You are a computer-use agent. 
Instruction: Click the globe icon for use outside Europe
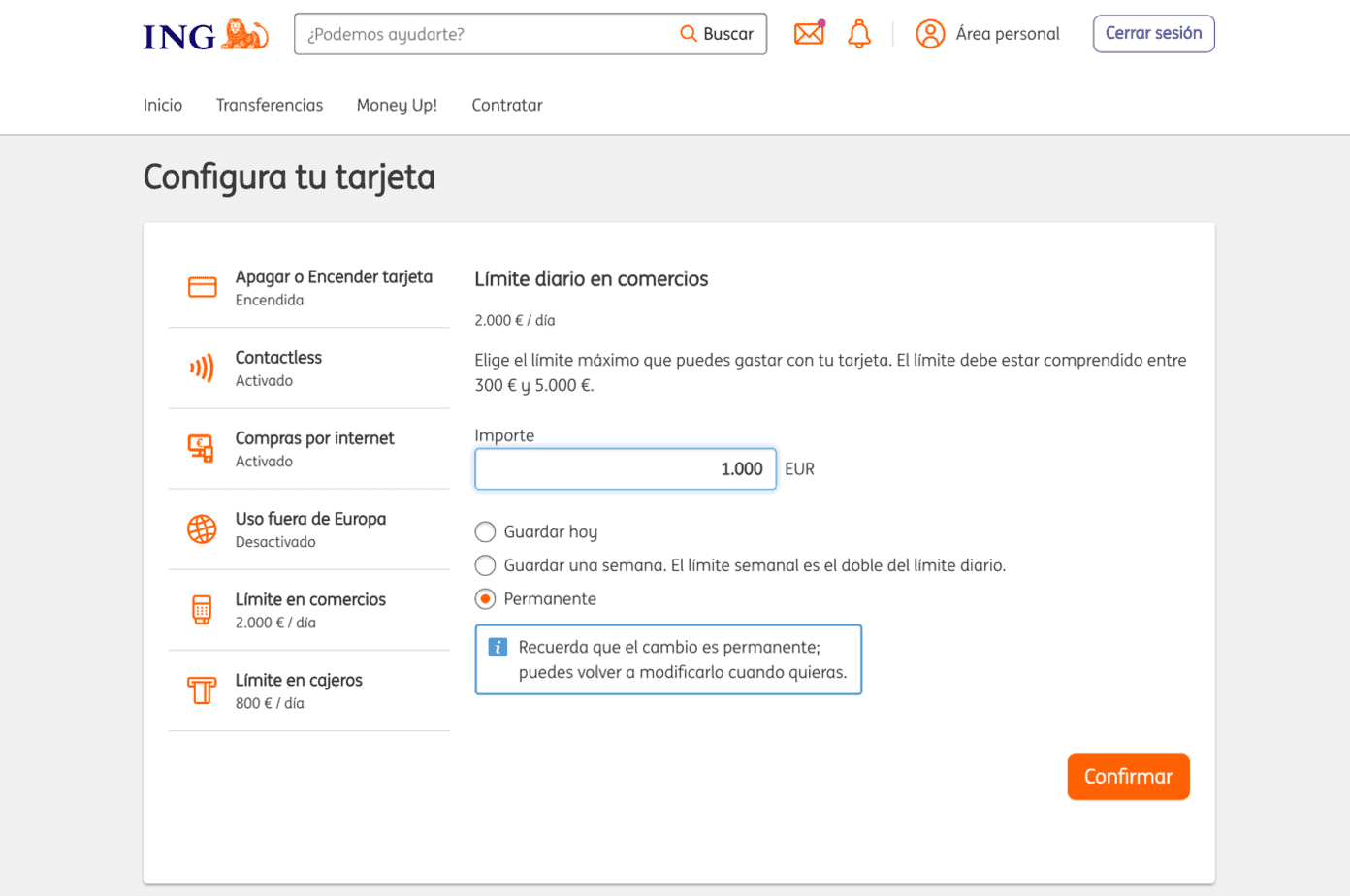coord(202,529)
